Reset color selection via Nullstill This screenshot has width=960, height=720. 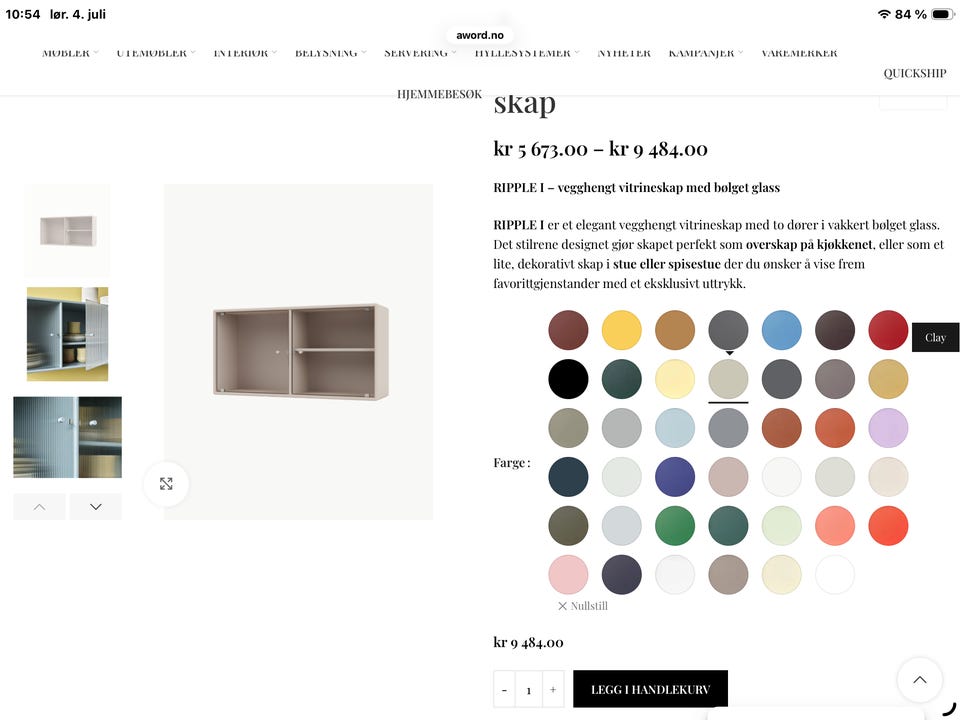[x=583, y=606]
